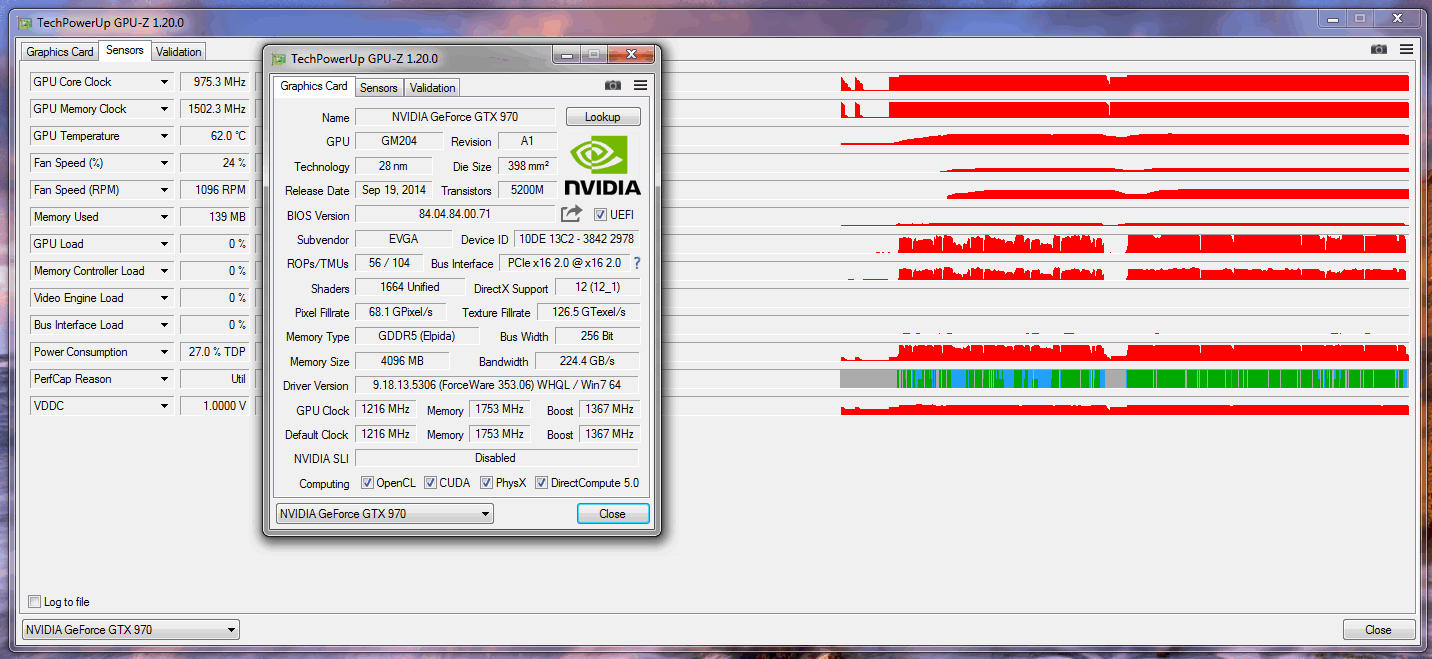Screen dimensions: 1432x659
Task: Click the Boost 1367 MHz GPU Clock field
Action: pyautogui.click(x=608, y=410)
